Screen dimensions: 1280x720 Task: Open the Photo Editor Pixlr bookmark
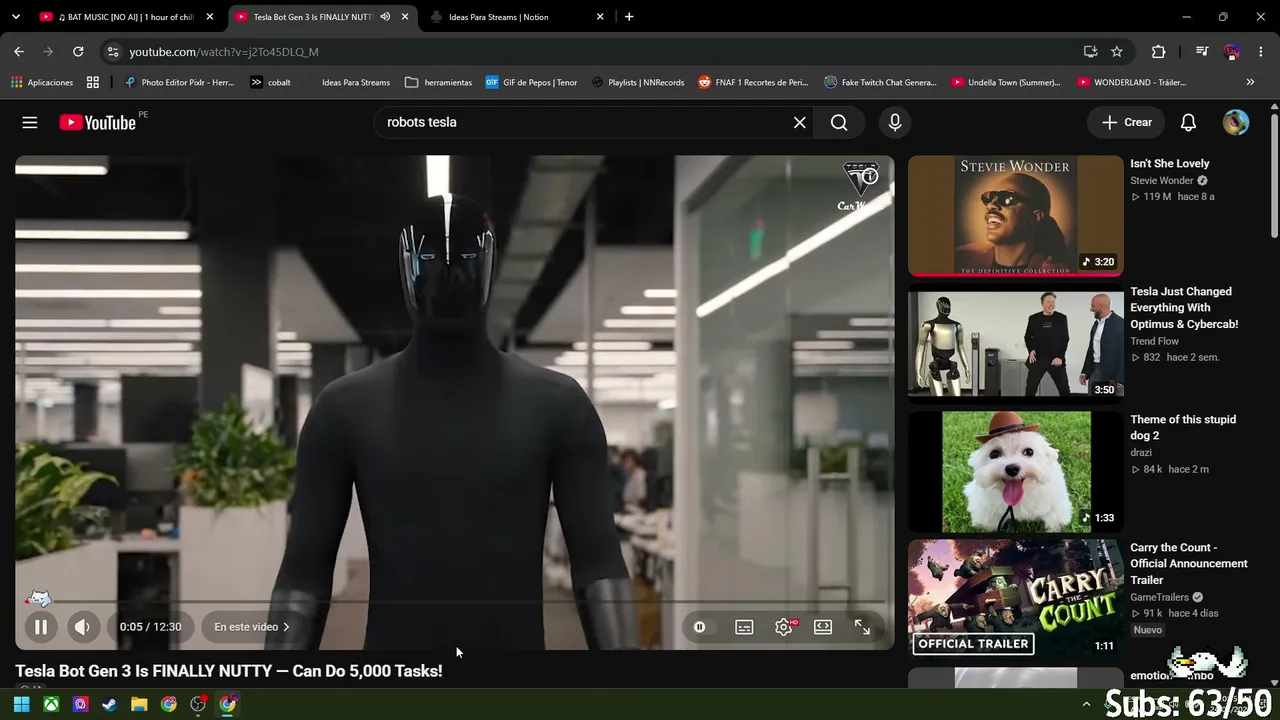click(x=179, y=82)
